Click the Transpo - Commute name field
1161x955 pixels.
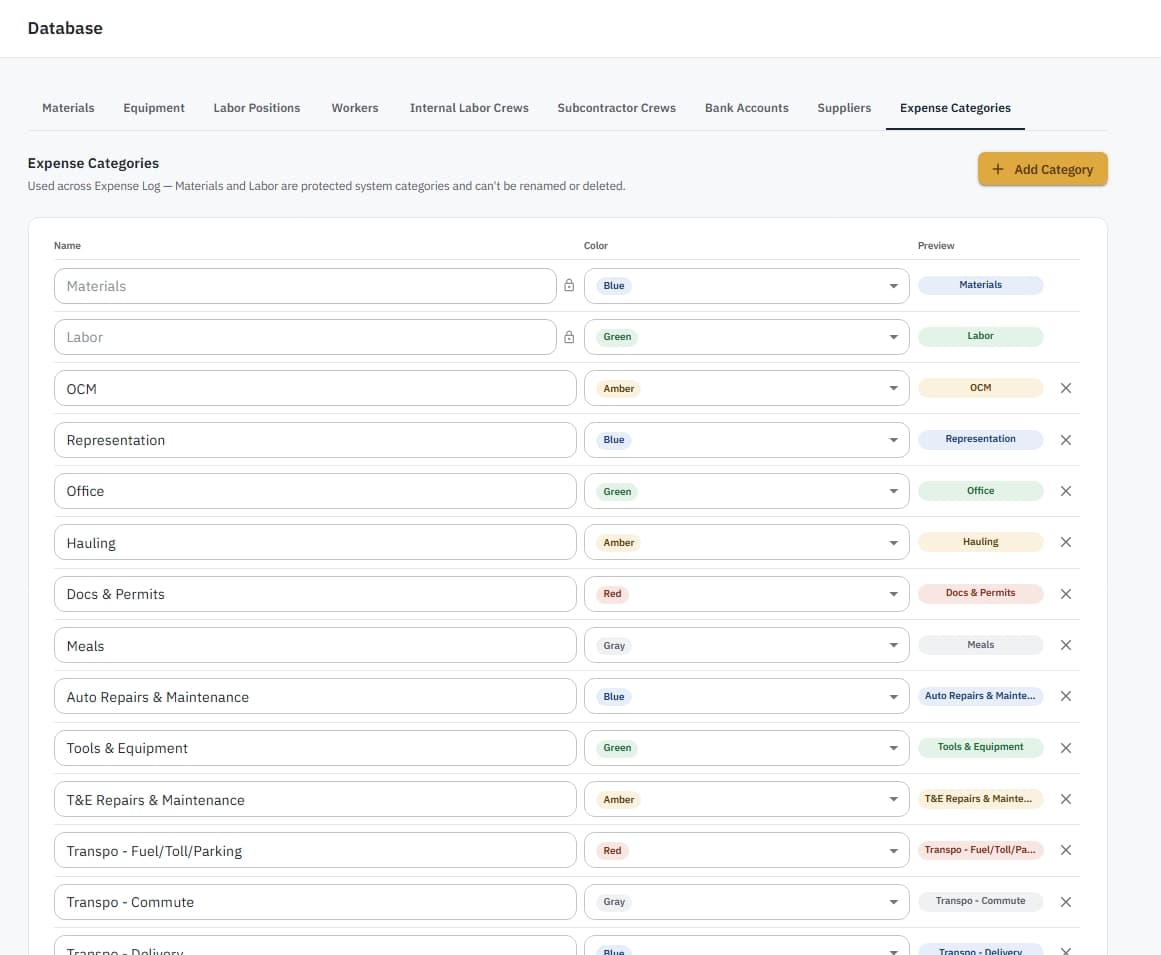pos(315,902)
